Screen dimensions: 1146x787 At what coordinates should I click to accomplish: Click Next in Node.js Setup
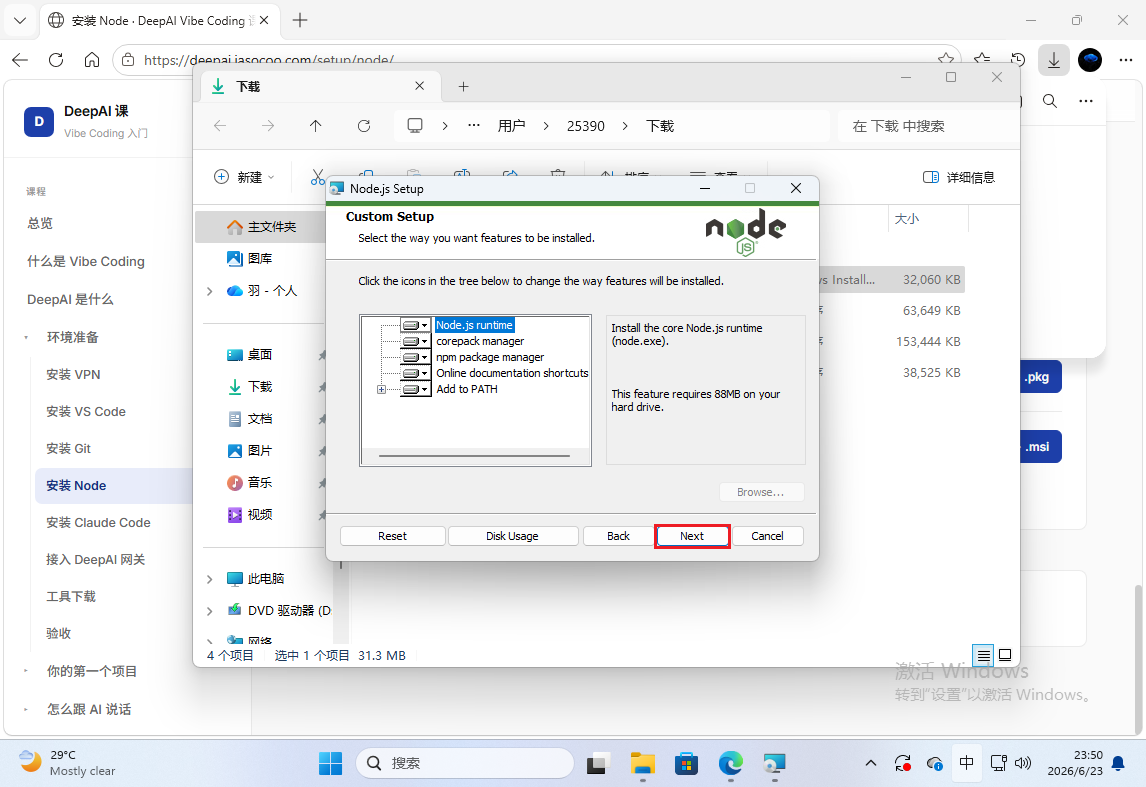pos(691,536)
